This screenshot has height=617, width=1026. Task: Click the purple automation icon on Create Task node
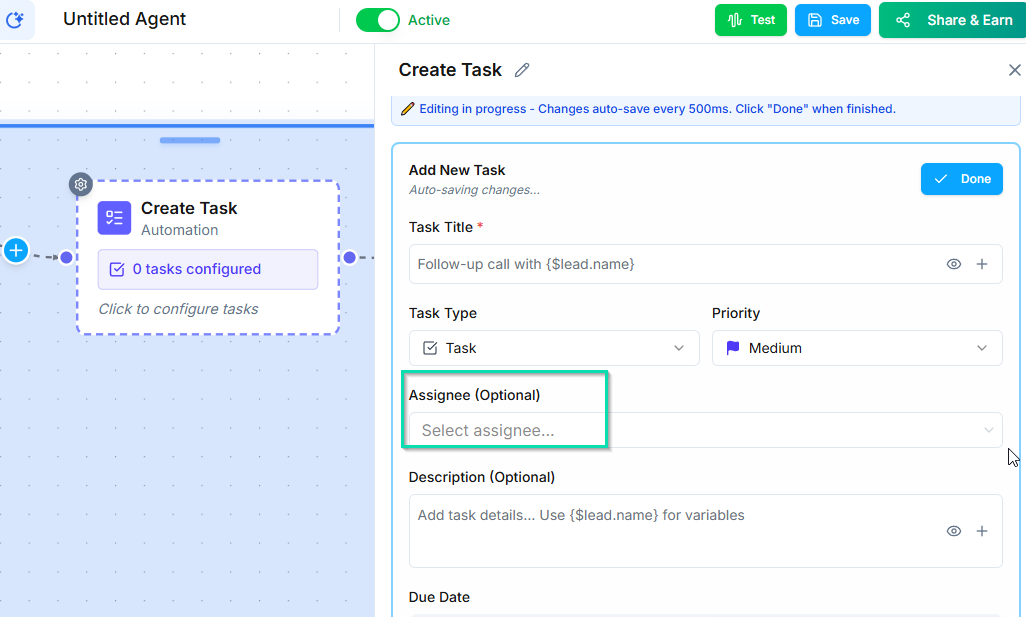click(114, 217)
